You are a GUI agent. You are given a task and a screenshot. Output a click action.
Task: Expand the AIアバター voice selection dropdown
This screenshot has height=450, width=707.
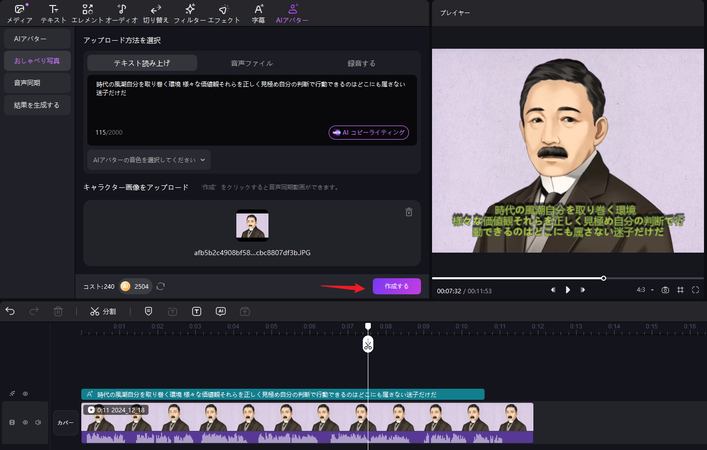click(149, 159)
